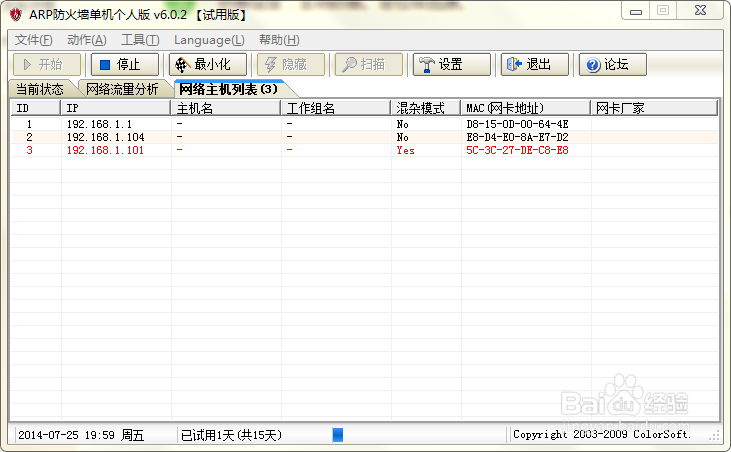The width and height of the screenshot is (731, 452).
Task: Click the No cell in row 2
Action: [402, 137]
